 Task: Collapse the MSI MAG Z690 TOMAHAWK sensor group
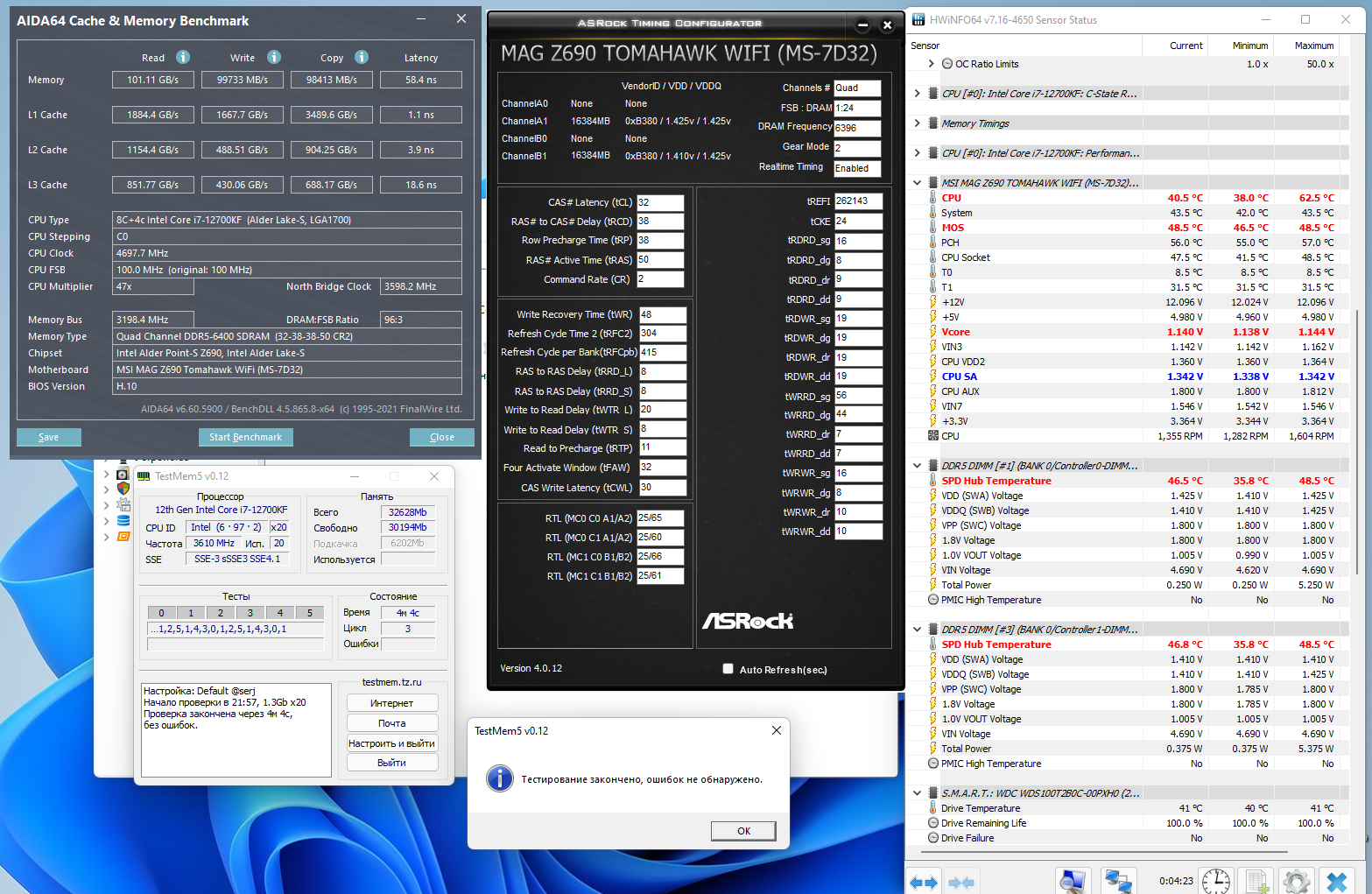coord(917,183)
